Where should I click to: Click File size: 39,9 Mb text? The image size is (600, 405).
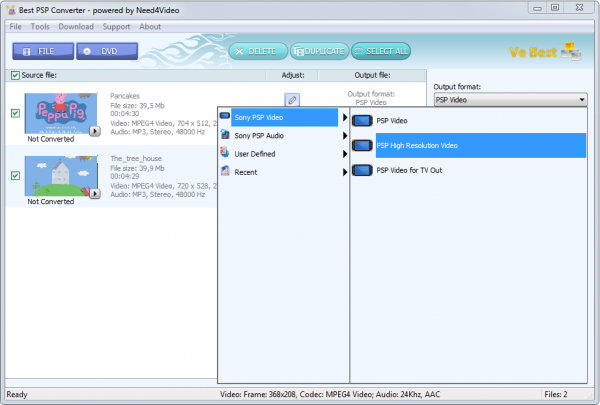(x=137, y=168)
